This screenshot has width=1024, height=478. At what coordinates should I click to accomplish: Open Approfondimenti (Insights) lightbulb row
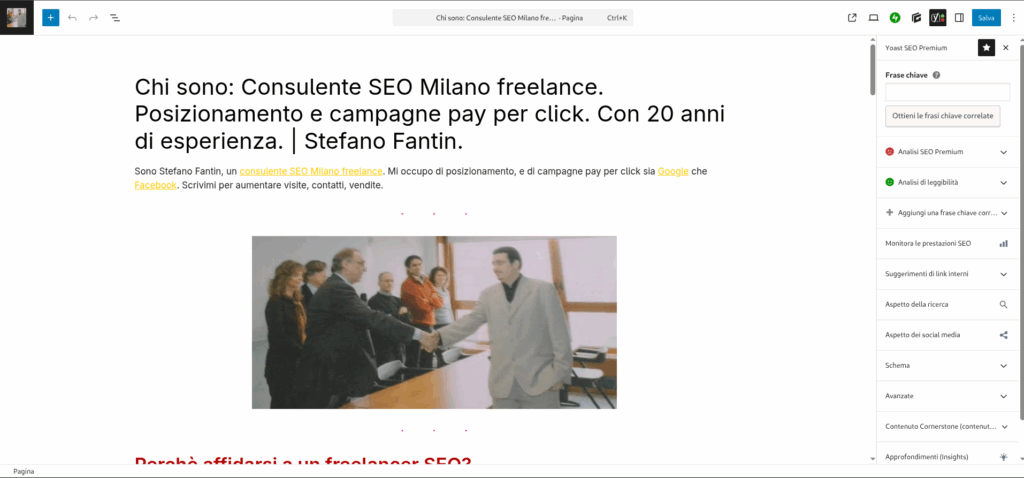point(946,456)
